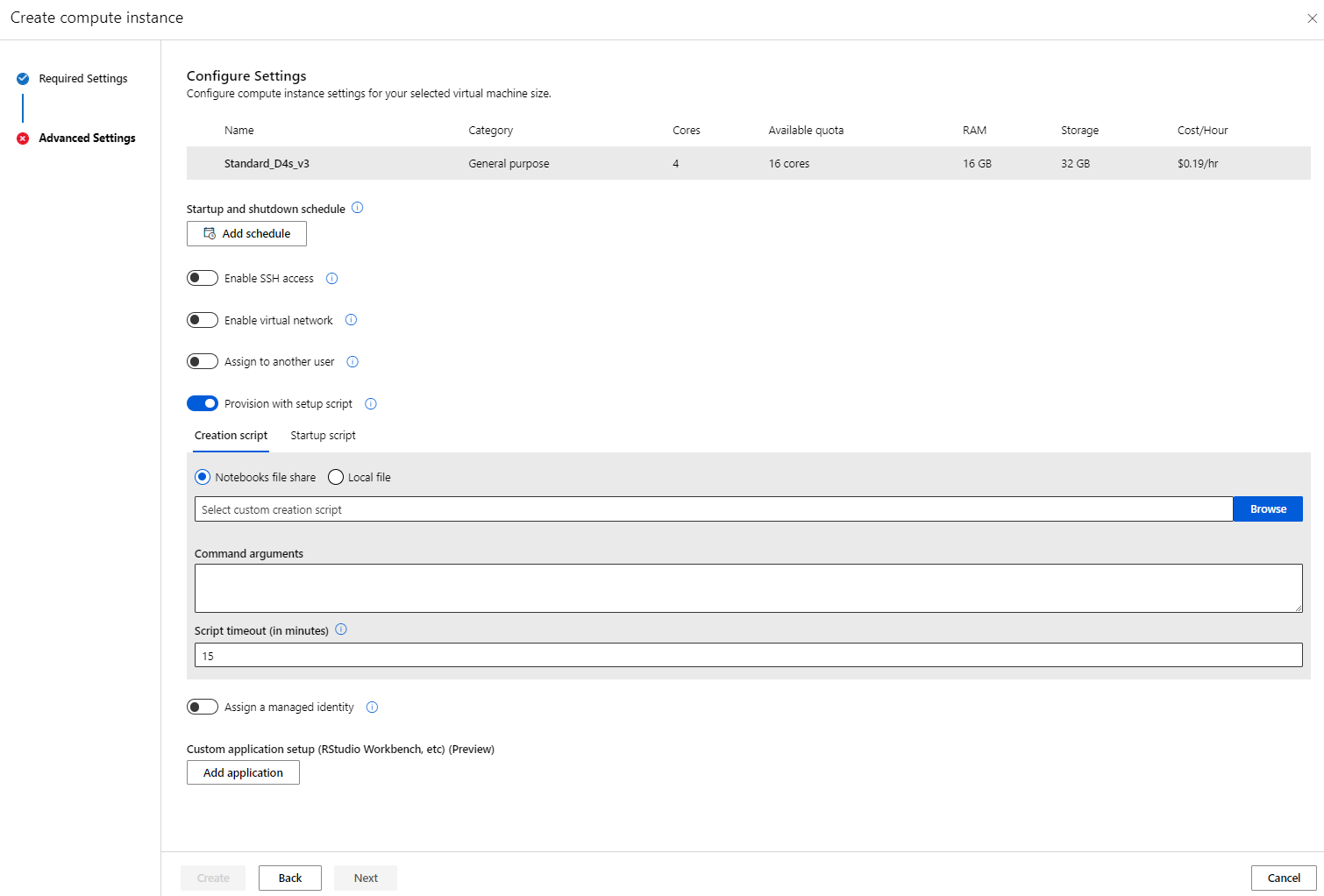1324x896 pixels.
Task: Disable Provision with setup script toggle
Action: click(x=203, y=404)
